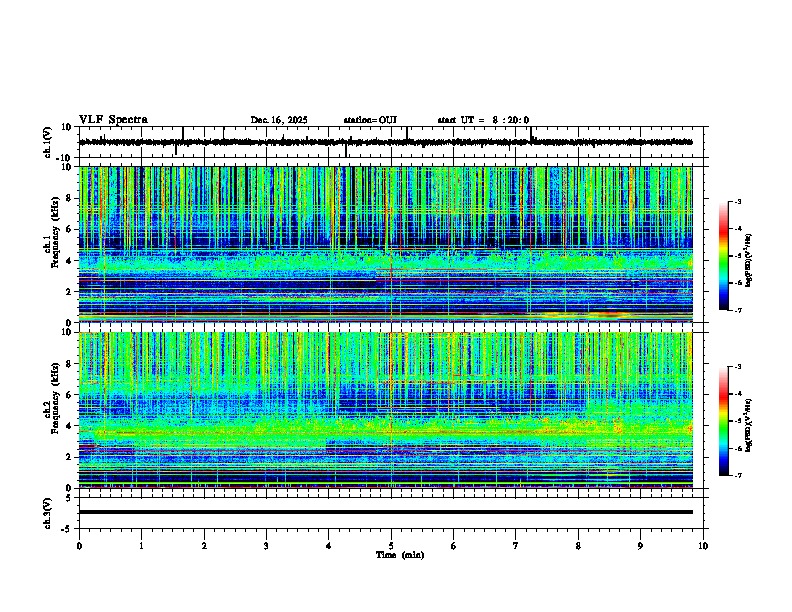The image size is (792, 612).
Task: Click the "ch.3(V)" axis label
Action: (x=48, y=513)
